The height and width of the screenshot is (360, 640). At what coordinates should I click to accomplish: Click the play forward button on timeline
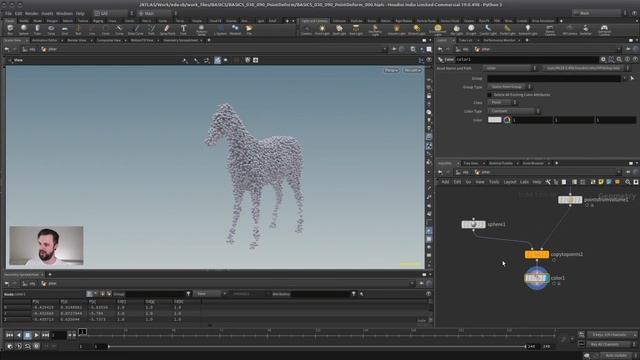pyautogui.click(x=36, y=335)
